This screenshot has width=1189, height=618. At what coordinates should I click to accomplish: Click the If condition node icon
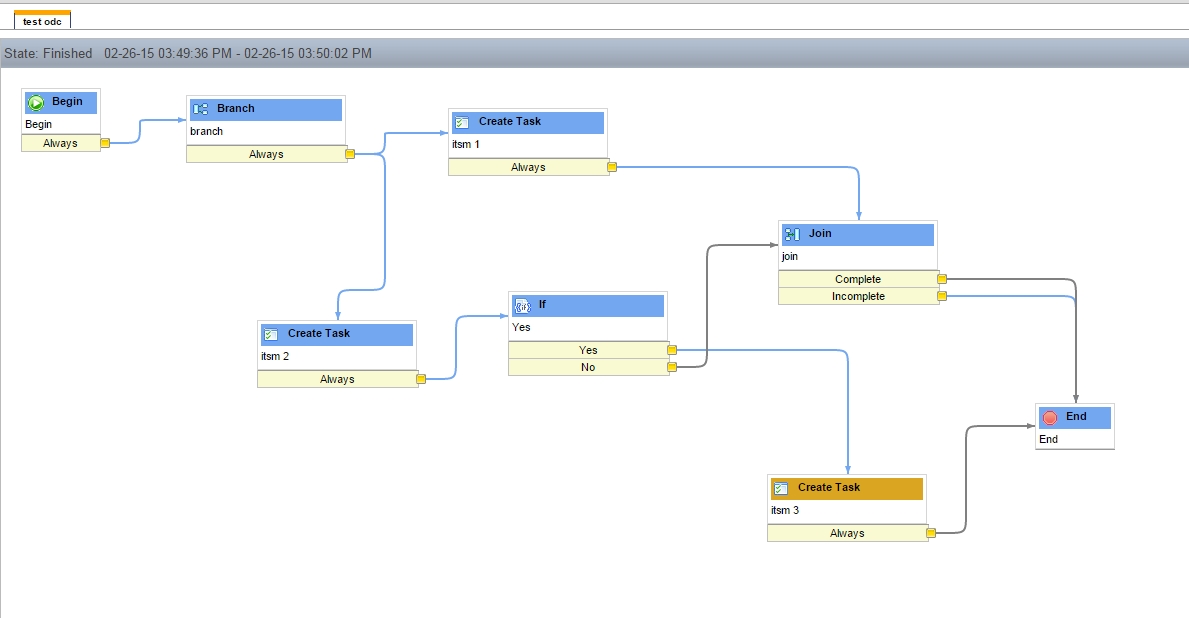point(521,305)
